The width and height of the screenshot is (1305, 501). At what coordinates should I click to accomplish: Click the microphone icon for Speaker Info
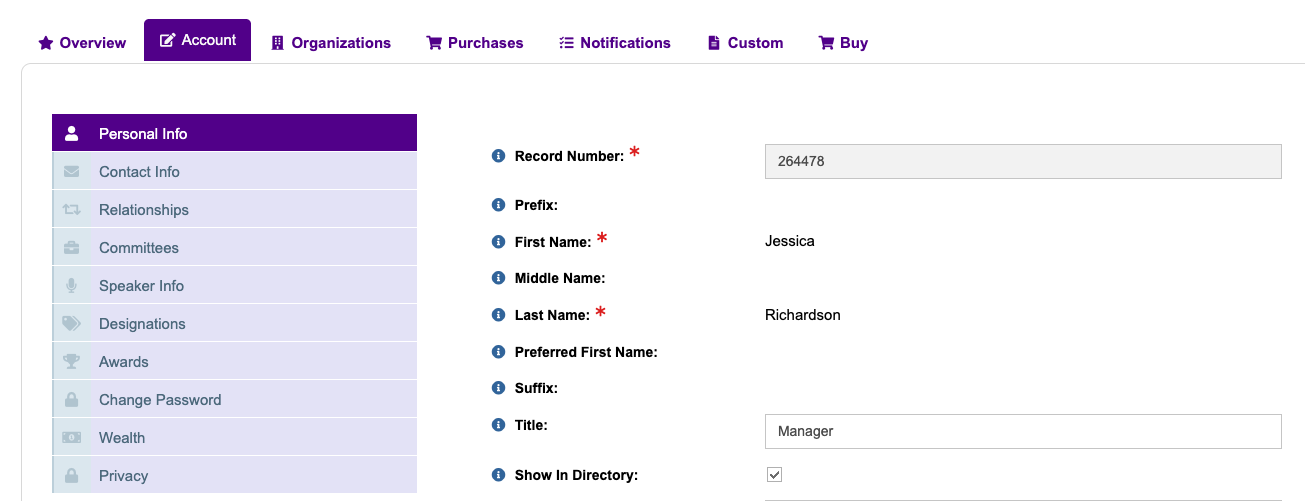[x=71, y=286]
